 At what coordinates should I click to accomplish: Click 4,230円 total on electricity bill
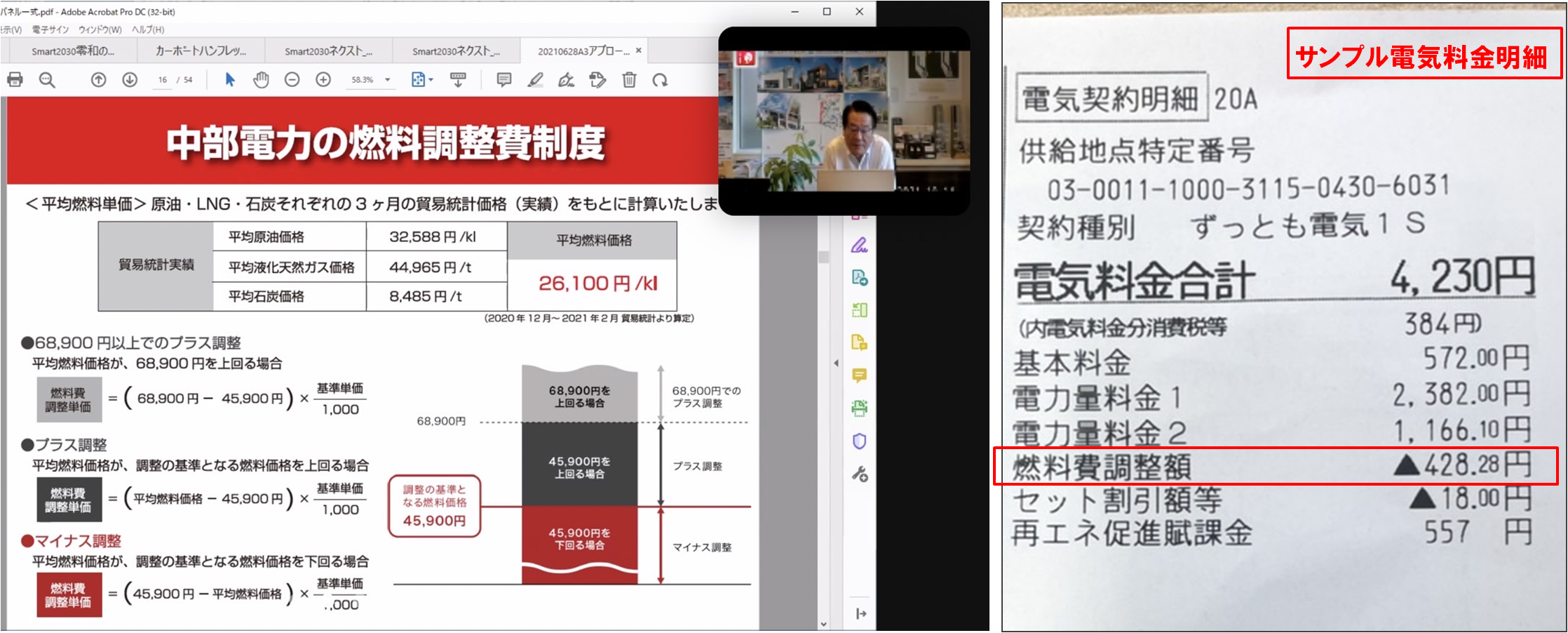tap(1463, 278)
